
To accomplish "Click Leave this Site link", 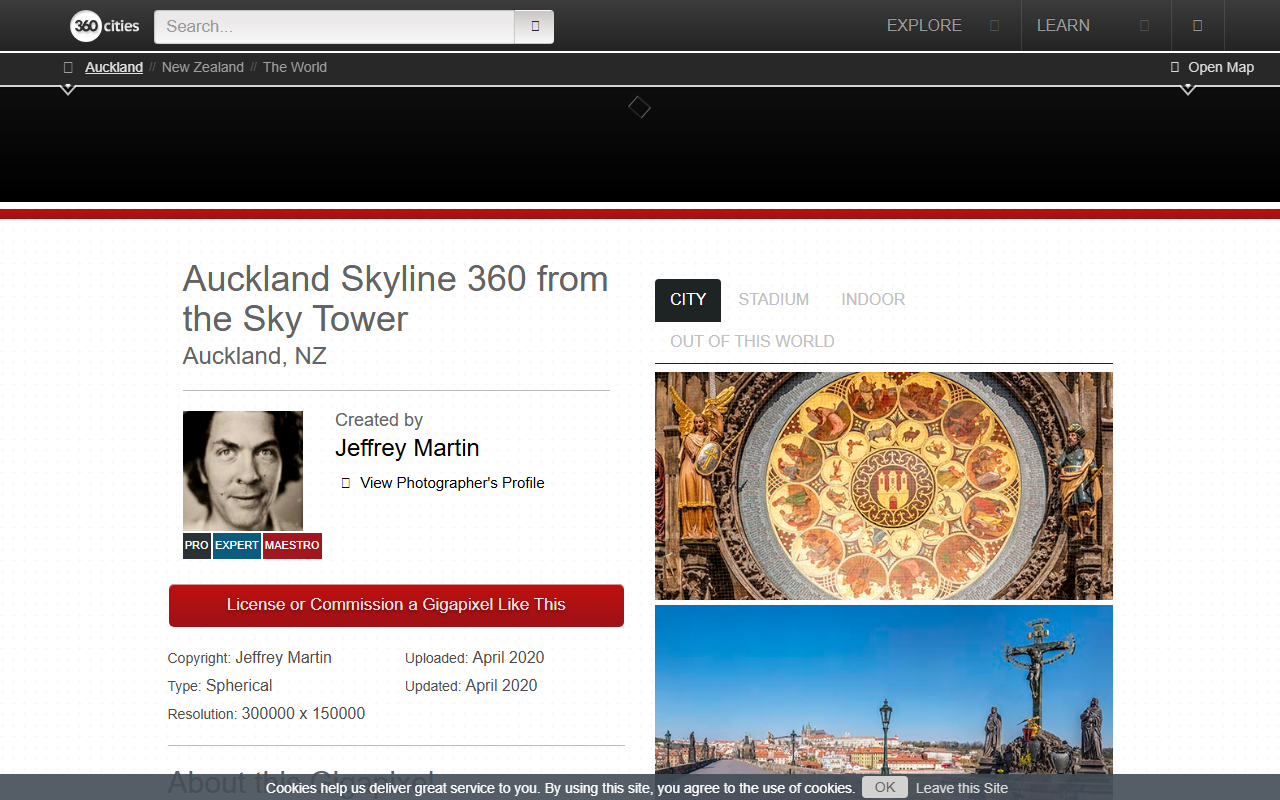I will pos(962,788).
